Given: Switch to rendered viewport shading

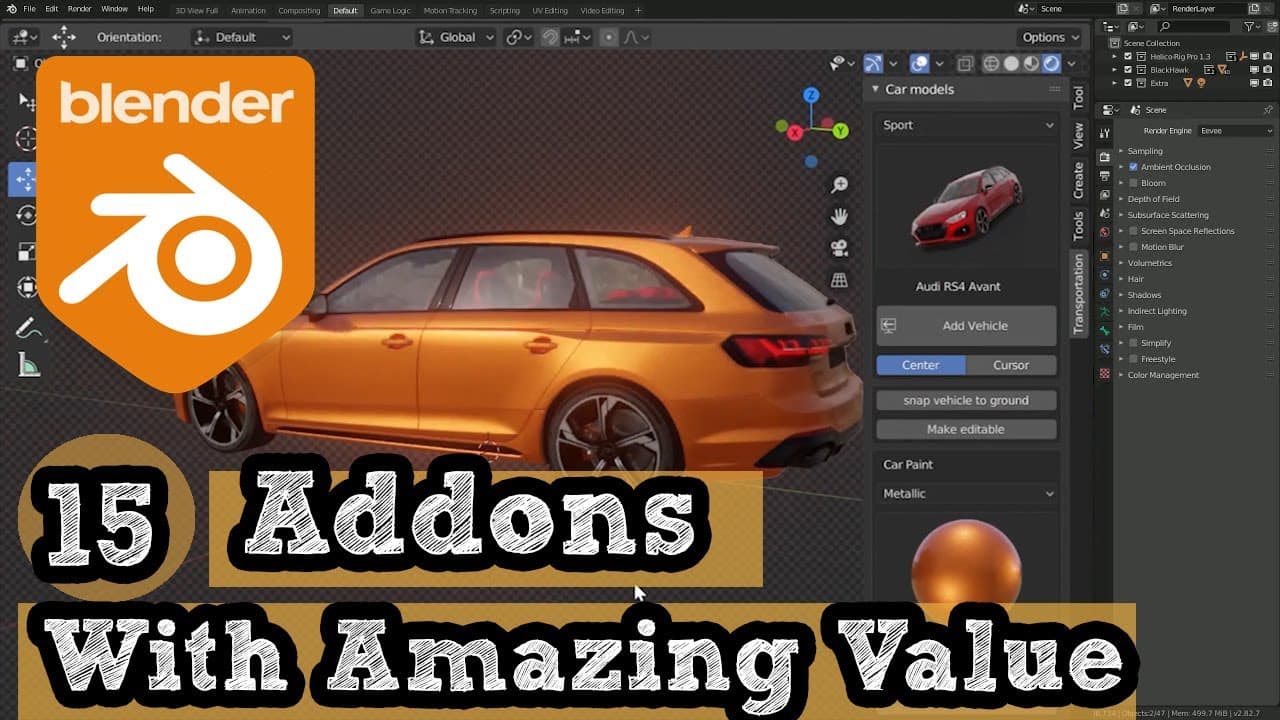Looking at the screenshot, I should pyautogui.click(x=1051, y=64).
